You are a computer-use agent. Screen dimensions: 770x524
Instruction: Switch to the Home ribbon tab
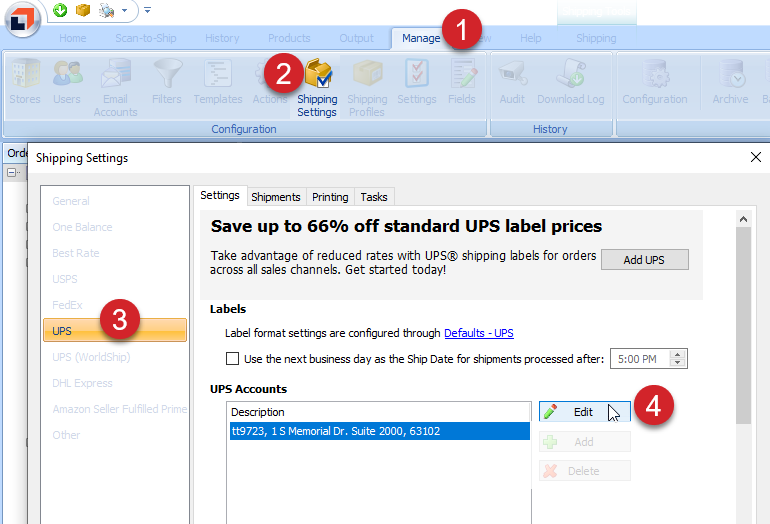73,38
